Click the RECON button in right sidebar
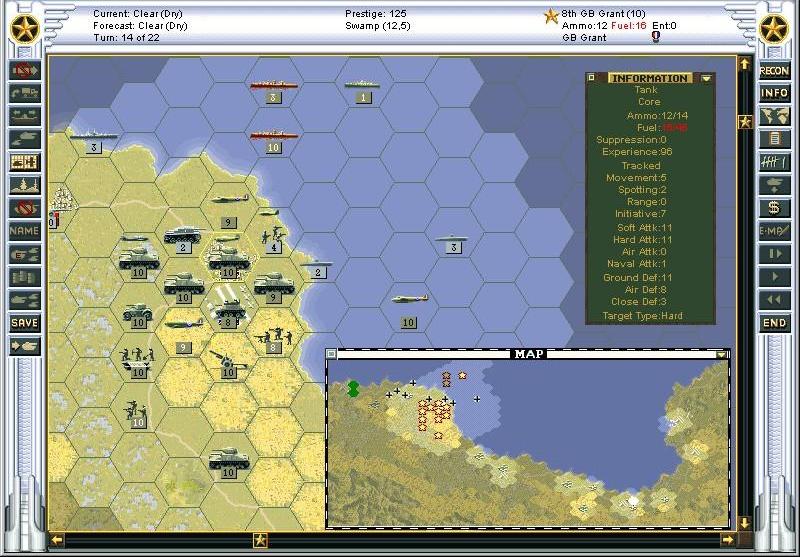 click(x=774, y=70)
